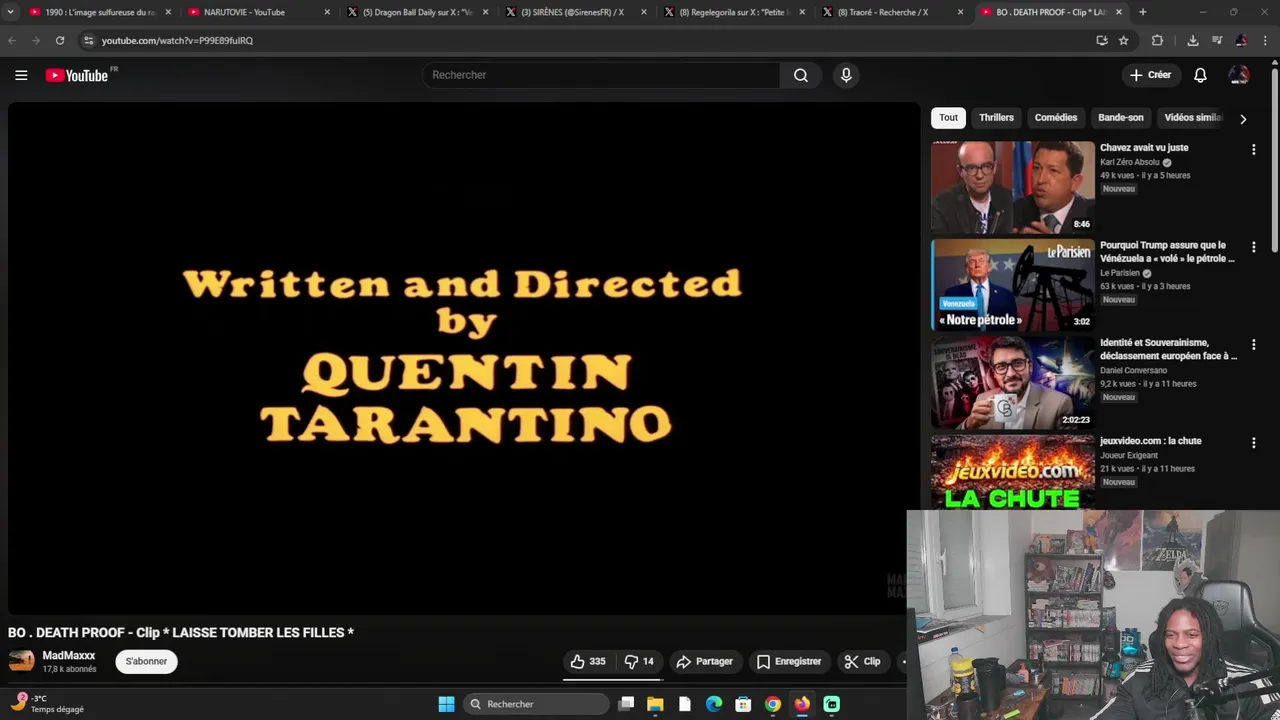Open Google Chrome from the taskbar
The width and height of the screenshot is (1280, 720).
pos(772,704)
